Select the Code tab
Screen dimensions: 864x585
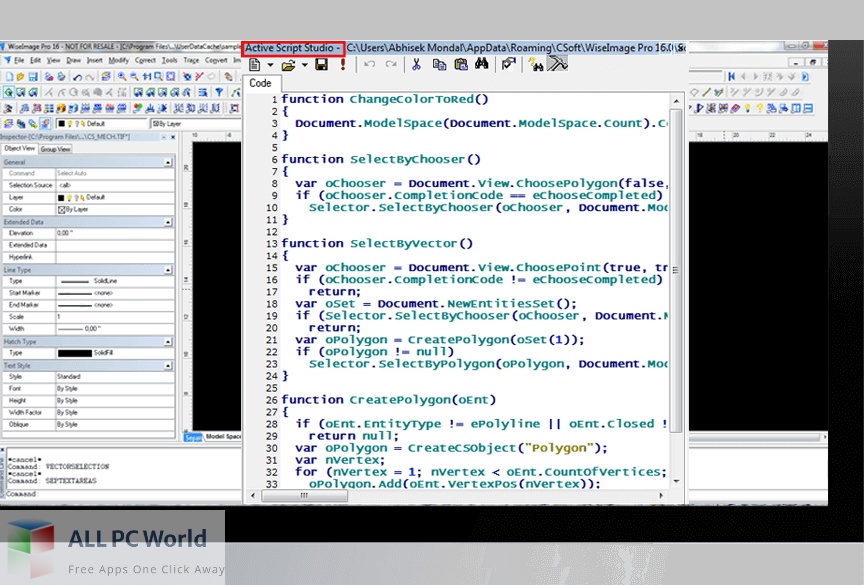click(261, 83)
